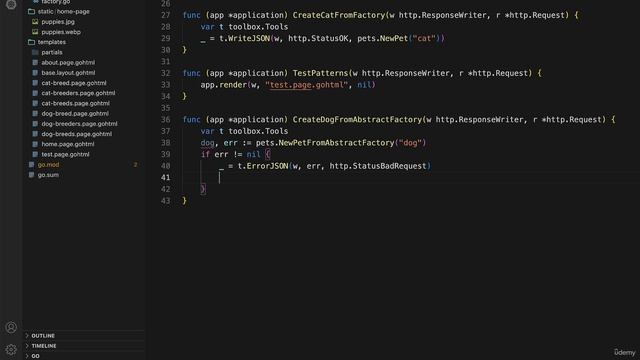Click the "cat" string on line 29
The height and width of the screenshot is (360, 640).
(424, 38)
